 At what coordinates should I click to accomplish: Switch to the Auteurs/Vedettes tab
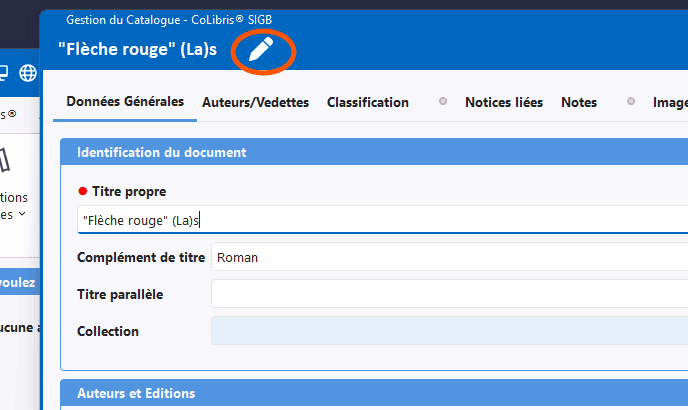[255, 102]
